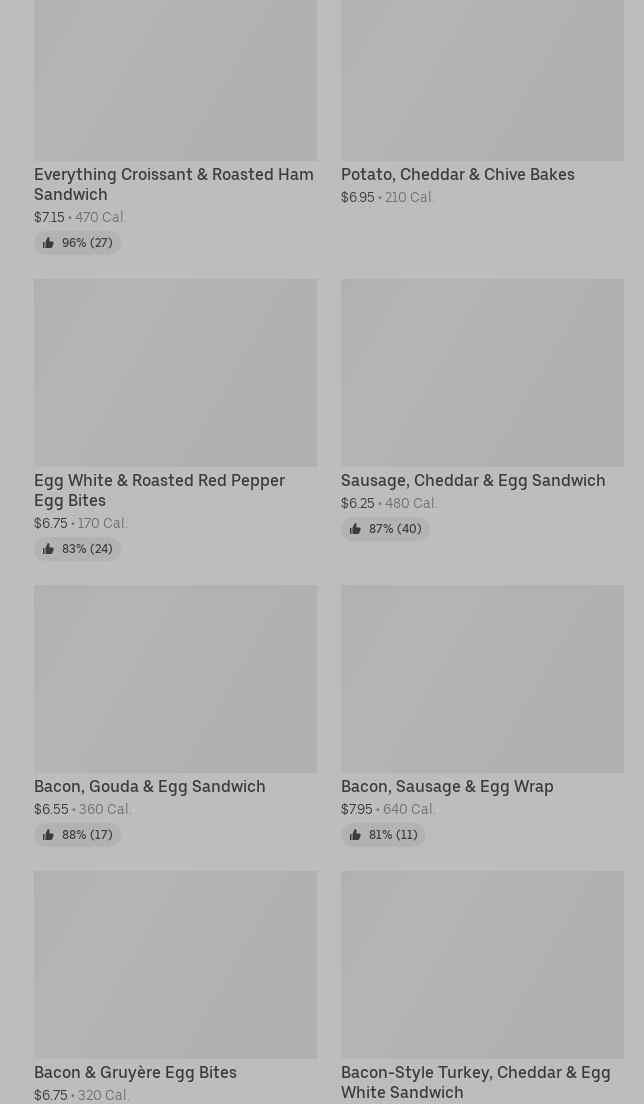644x1104 pixels.
Task: Open Bacon, Sausage & Egg Wrap title
Action: pos(446,786)
